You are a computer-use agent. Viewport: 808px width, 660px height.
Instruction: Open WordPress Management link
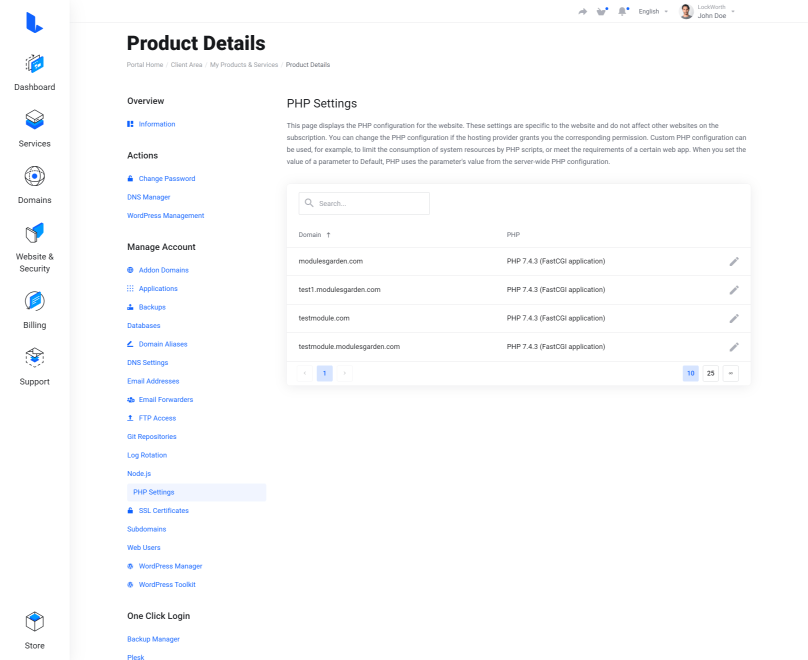pyautogui.click(x=165, y=216)
